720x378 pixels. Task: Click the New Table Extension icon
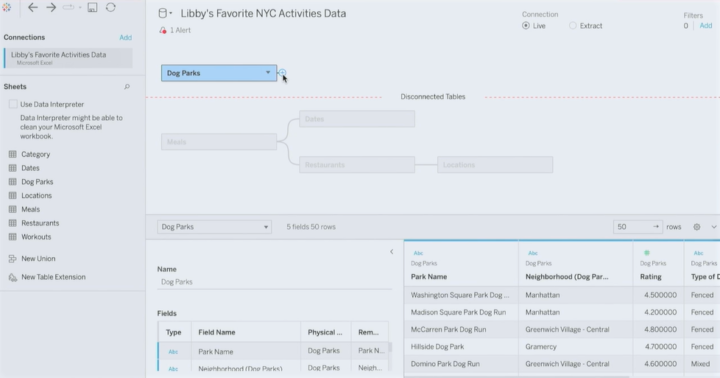tap(12, 277)
